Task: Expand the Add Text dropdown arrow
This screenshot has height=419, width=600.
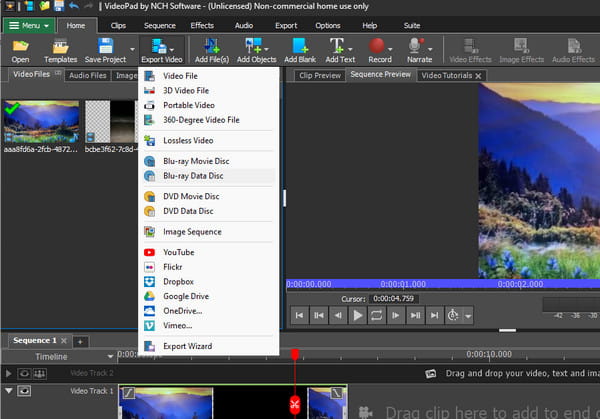Action: (350, 49)
